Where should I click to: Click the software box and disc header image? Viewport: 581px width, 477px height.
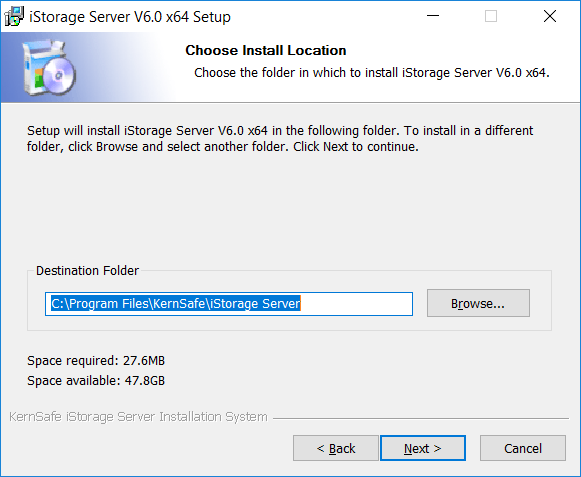pyautogui.click(x=49, y=68)
